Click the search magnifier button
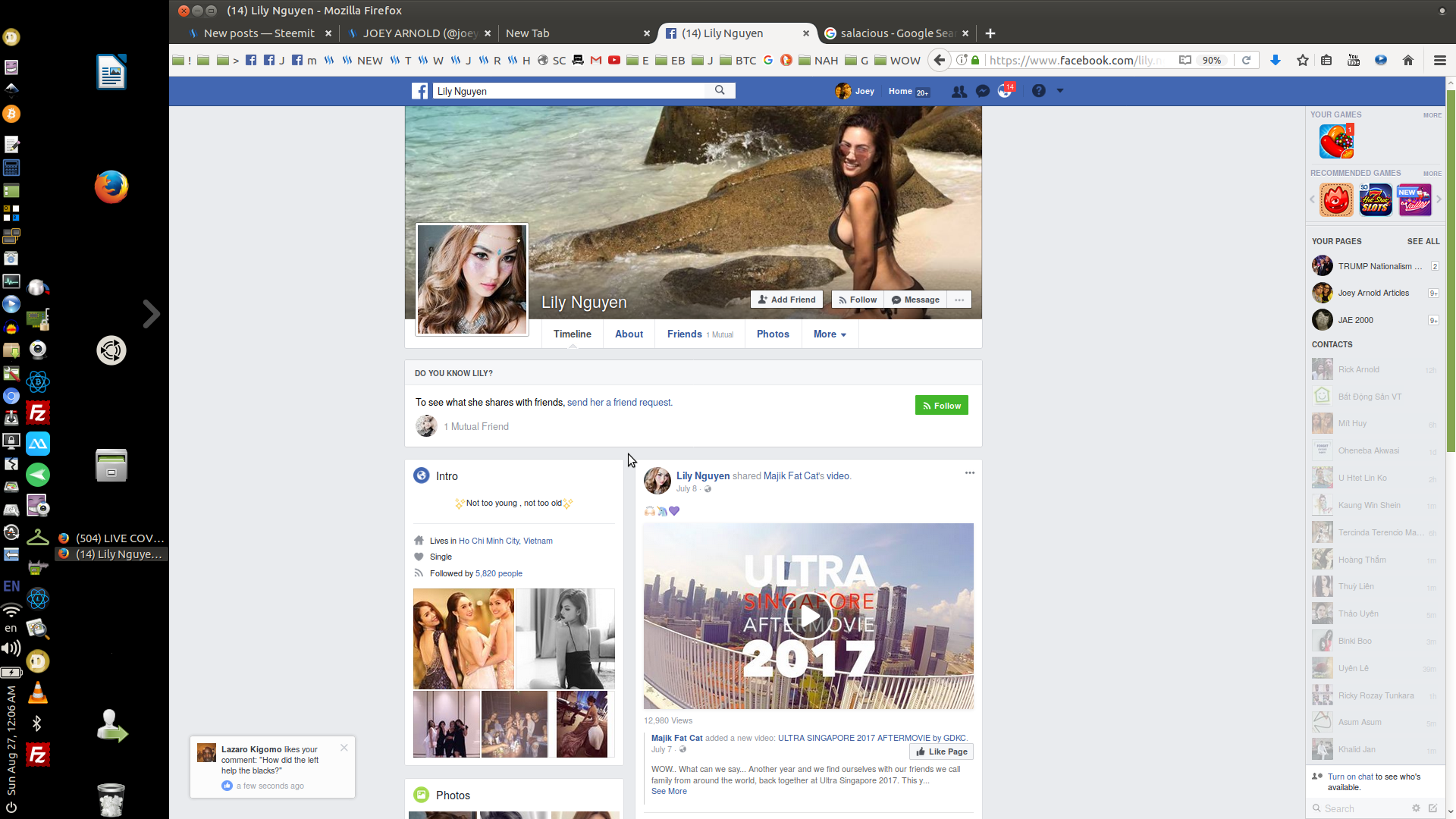1456x819 pixels. (720, 90)
